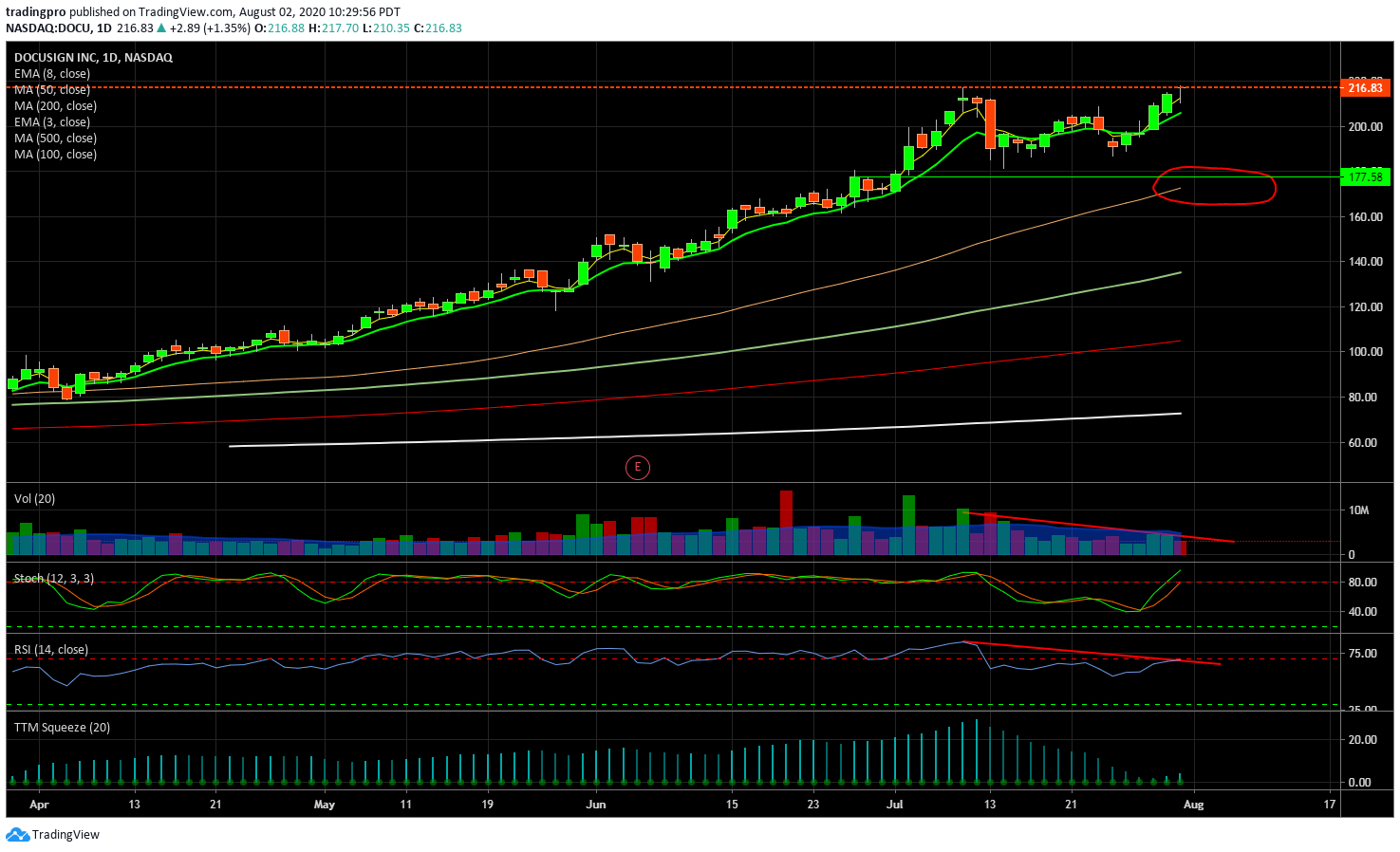Click the RSI (14, close) pane title
Viewport: 1400px width, 852px height.
[51, 649]
